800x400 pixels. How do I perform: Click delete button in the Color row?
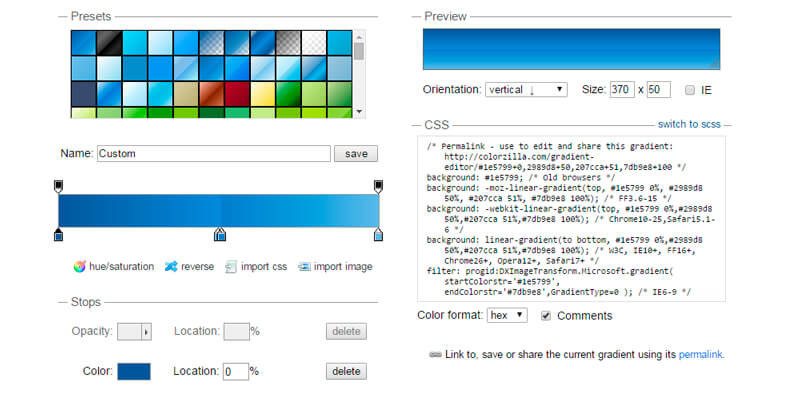346,371
